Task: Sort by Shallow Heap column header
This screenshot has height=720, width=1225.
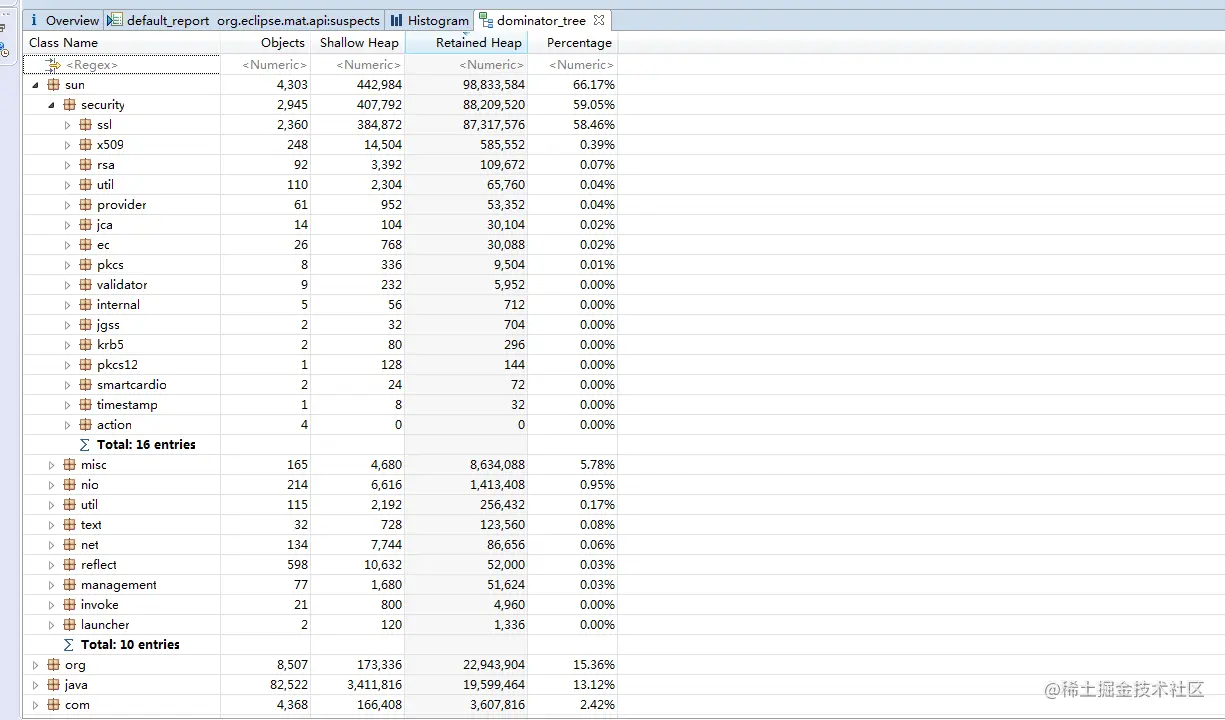Action: coord(358,43)
